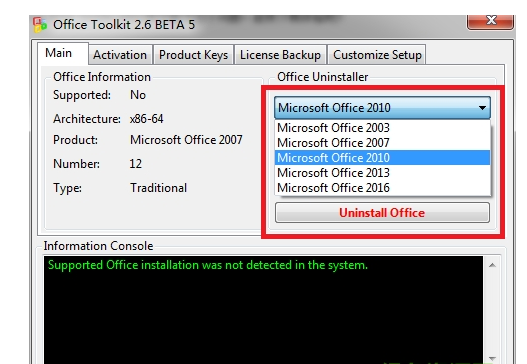The height and width of the screenshot is (364, 527).
Task: Click inside the Information Console output
Action: pos(264,310)
